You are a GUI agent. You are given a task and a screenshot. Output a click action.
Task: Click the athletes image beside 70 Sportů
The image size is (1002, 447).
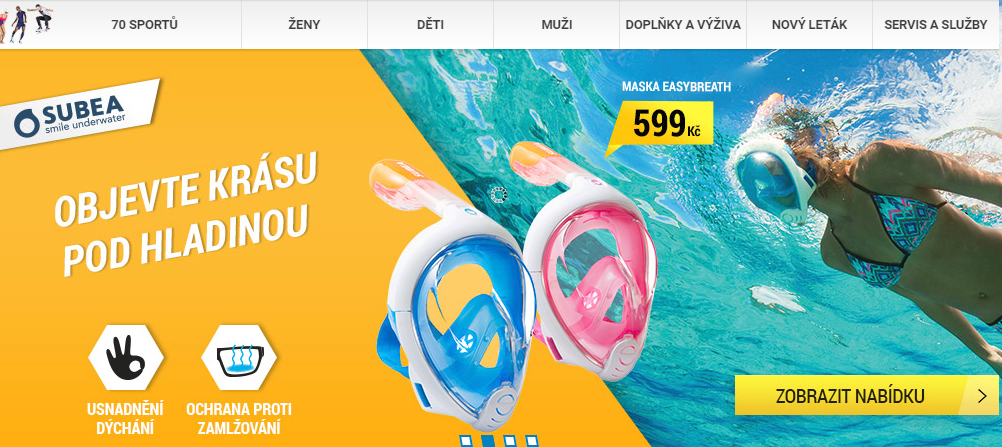[26, 24]
